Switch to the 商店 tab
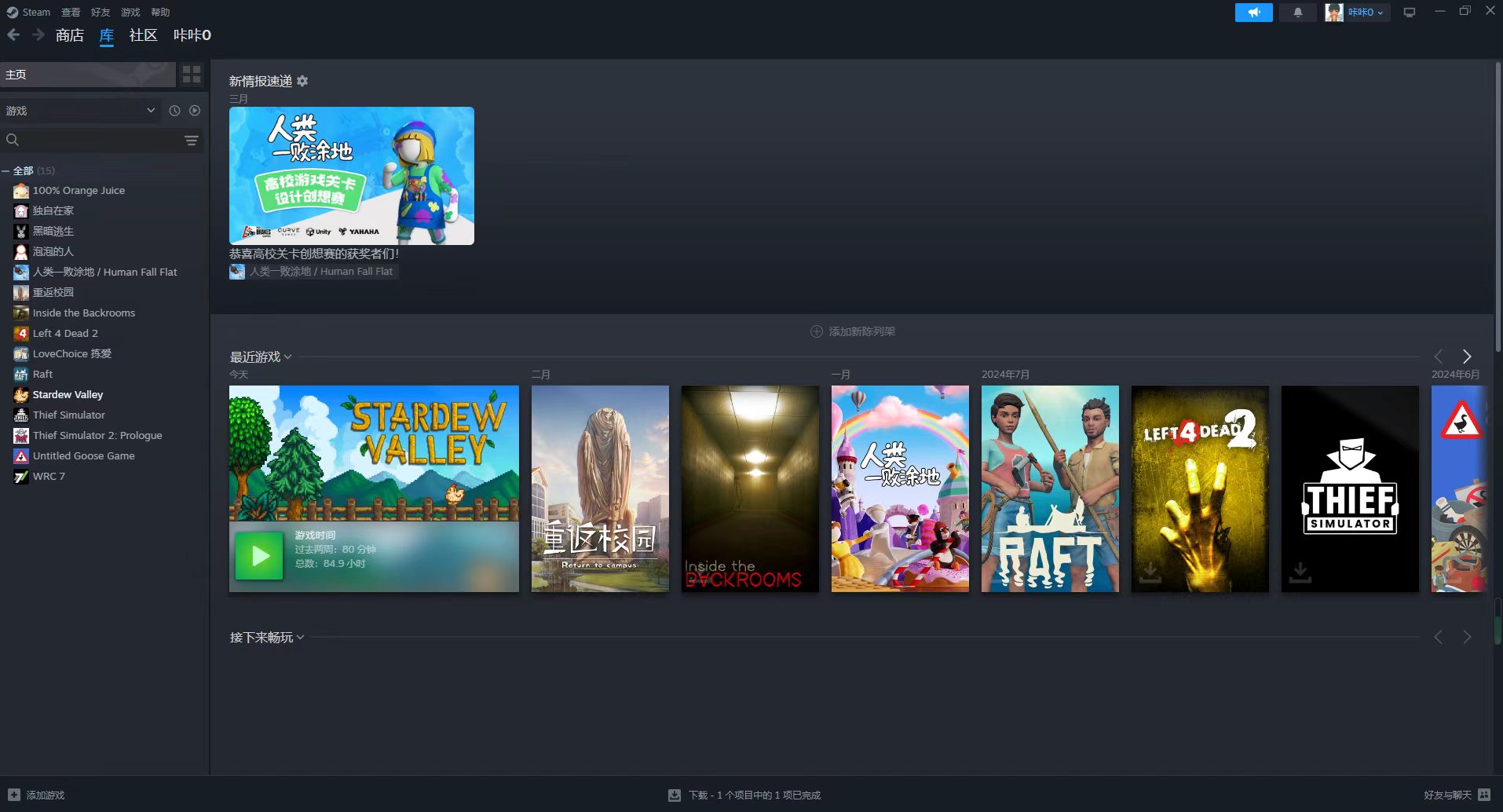The image size is (1503, 812). pyautogui.click(x=70, y=35)
